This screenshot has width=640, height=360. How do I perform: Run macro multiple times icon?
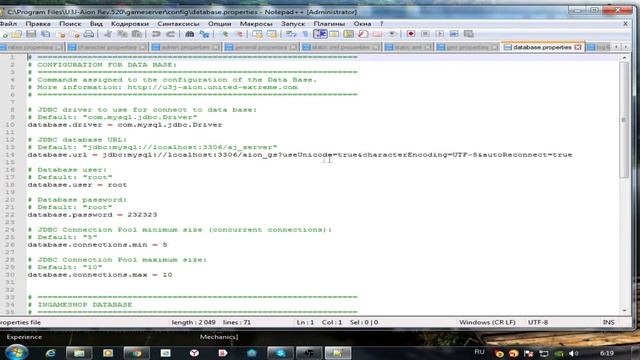[x=454, y=34]
